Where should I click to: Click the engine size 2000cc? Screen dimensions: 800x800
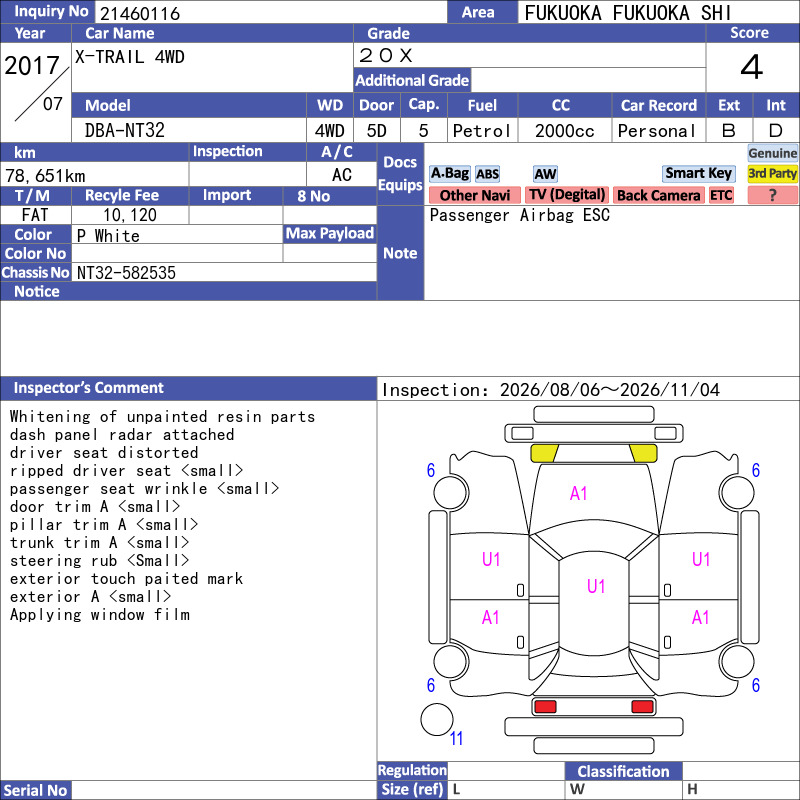565,131
